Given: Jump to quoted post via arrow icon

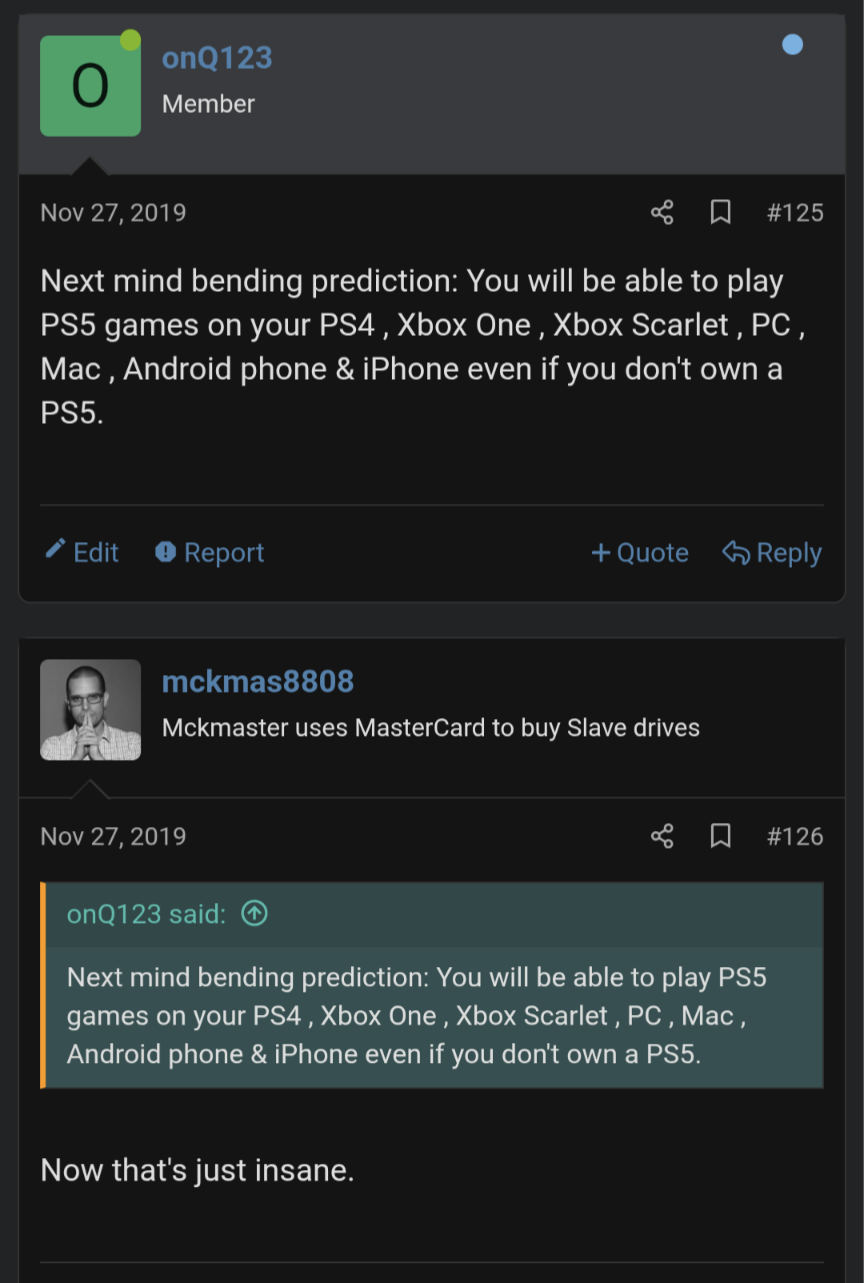Looking at the screenshot, I should (x=255, y=913).
